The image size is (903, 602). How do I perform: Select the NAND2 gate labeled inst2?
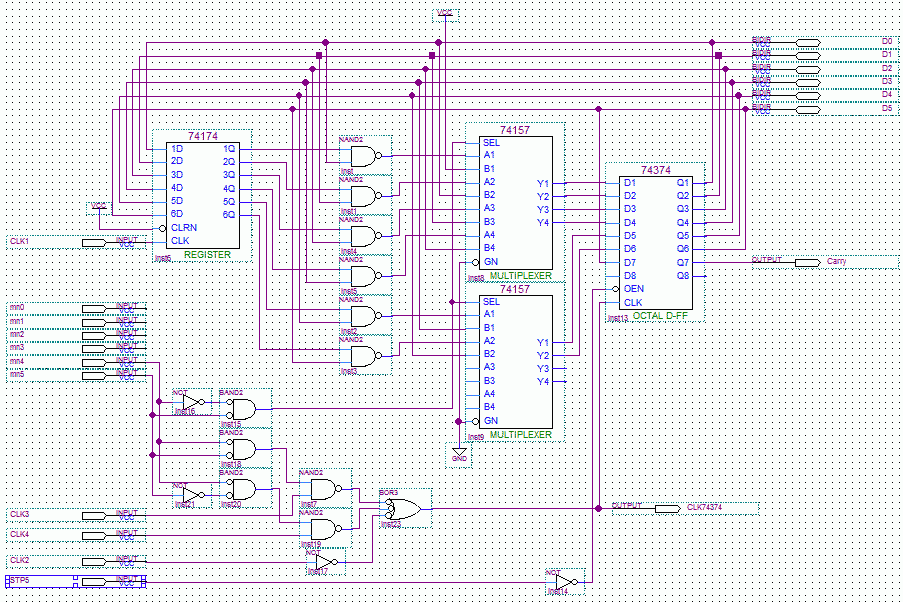pyautogui.click(x=366, y=316)
